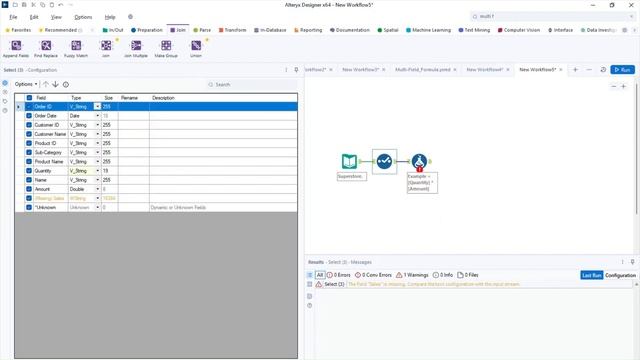
Task: Select the Join tool icon
Action: (106, 45)
